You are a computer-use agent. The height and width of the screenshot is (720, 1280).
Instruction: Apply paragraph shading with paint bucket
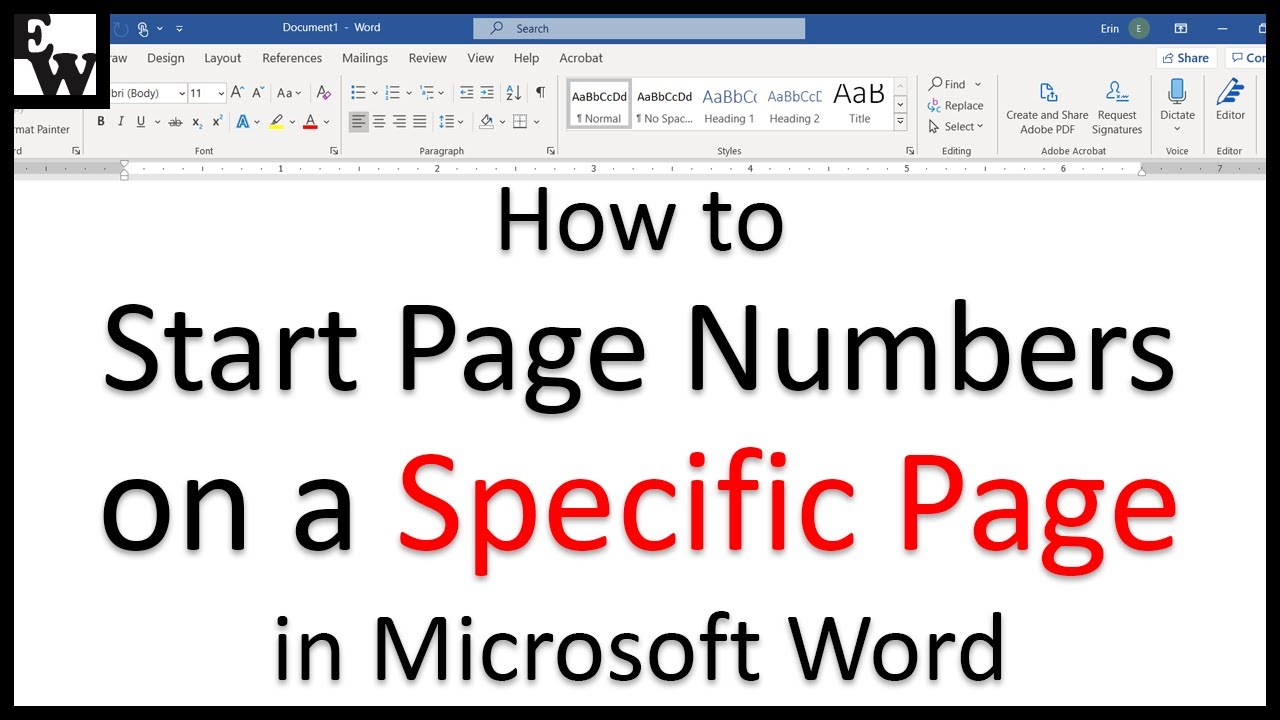(x=486, y=122)
